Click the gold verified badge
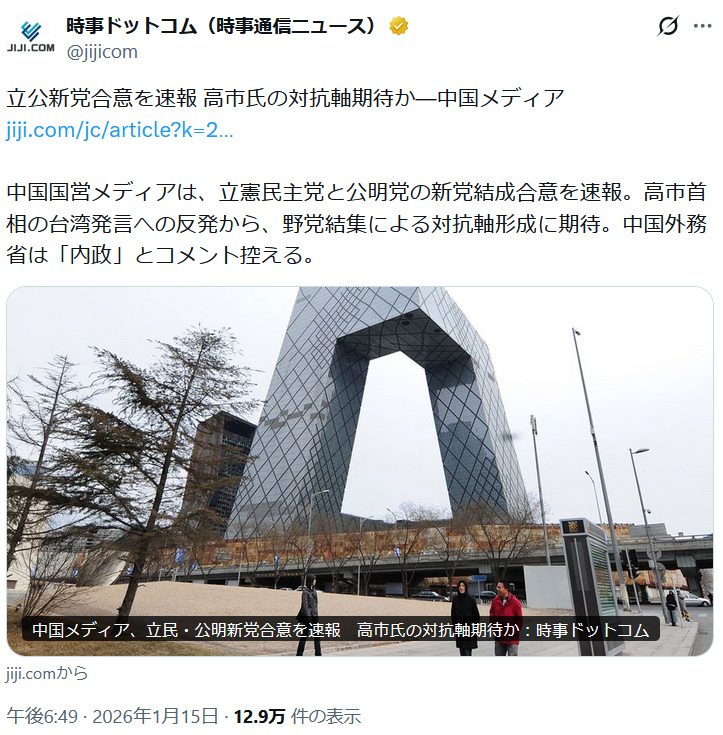Viewport: 723px width, 735px height. pos(399,26)
